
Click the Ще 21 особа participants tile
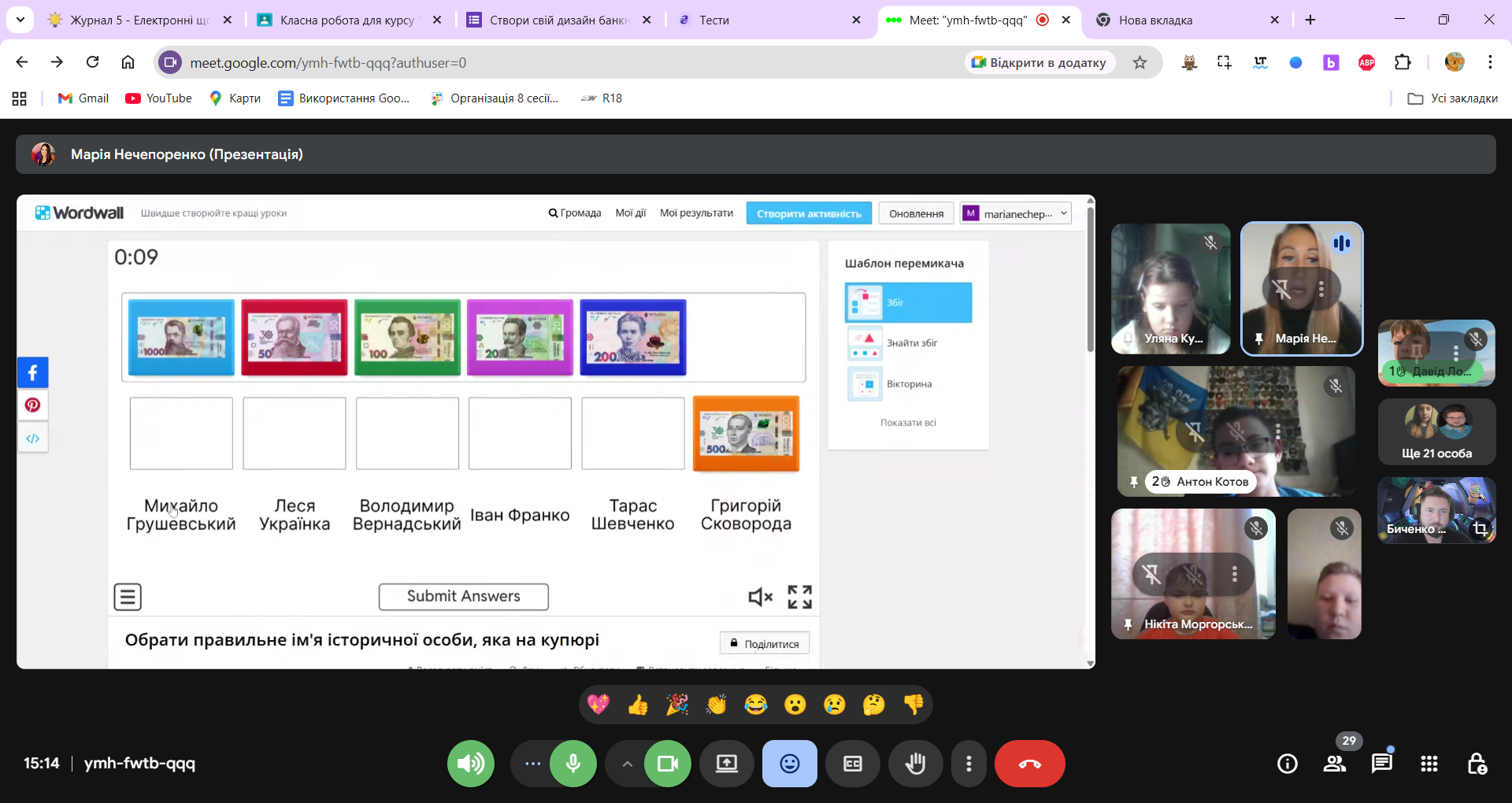pos(1436,431)
